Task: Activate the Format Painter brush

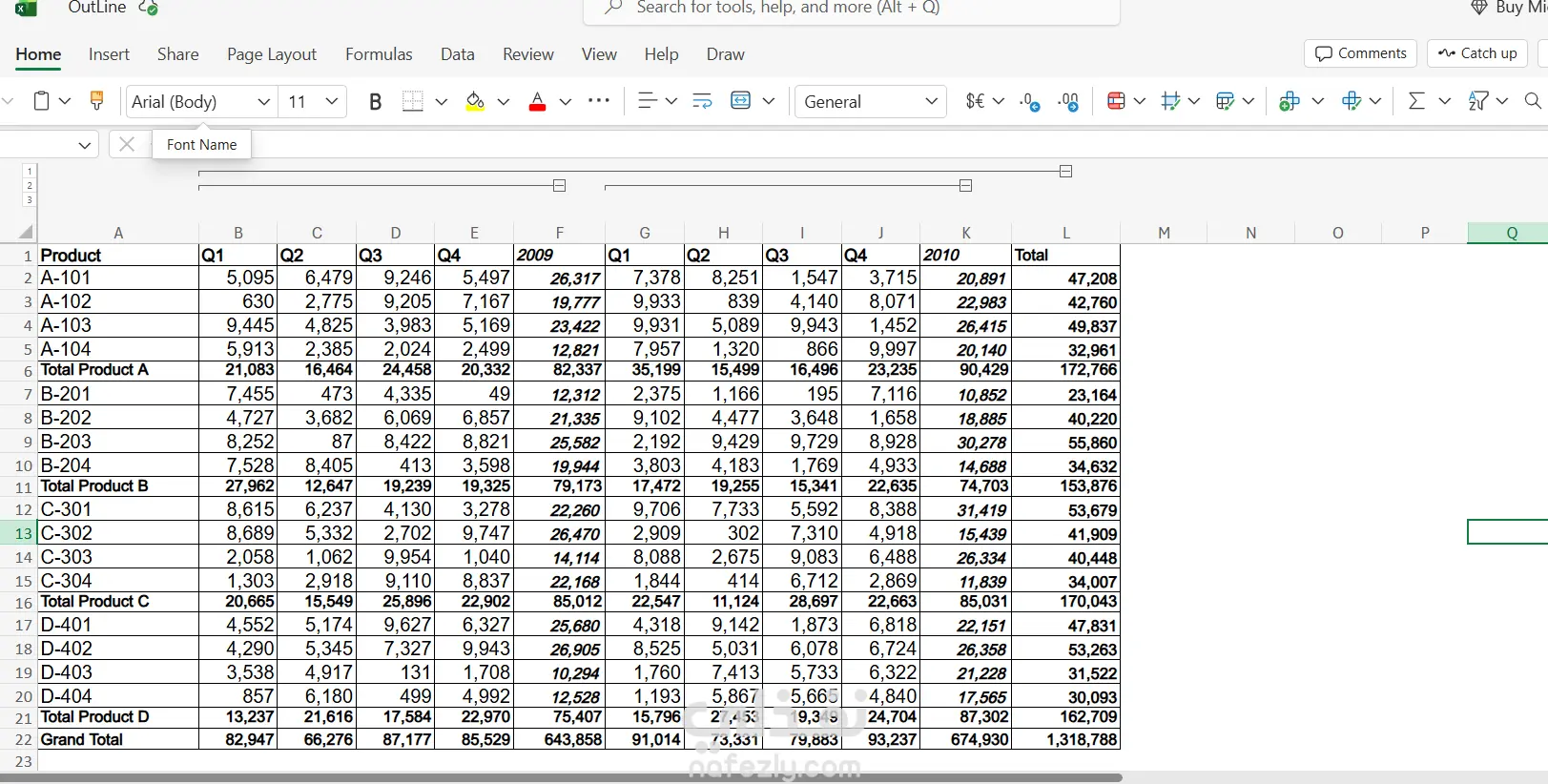Action: 96,101
